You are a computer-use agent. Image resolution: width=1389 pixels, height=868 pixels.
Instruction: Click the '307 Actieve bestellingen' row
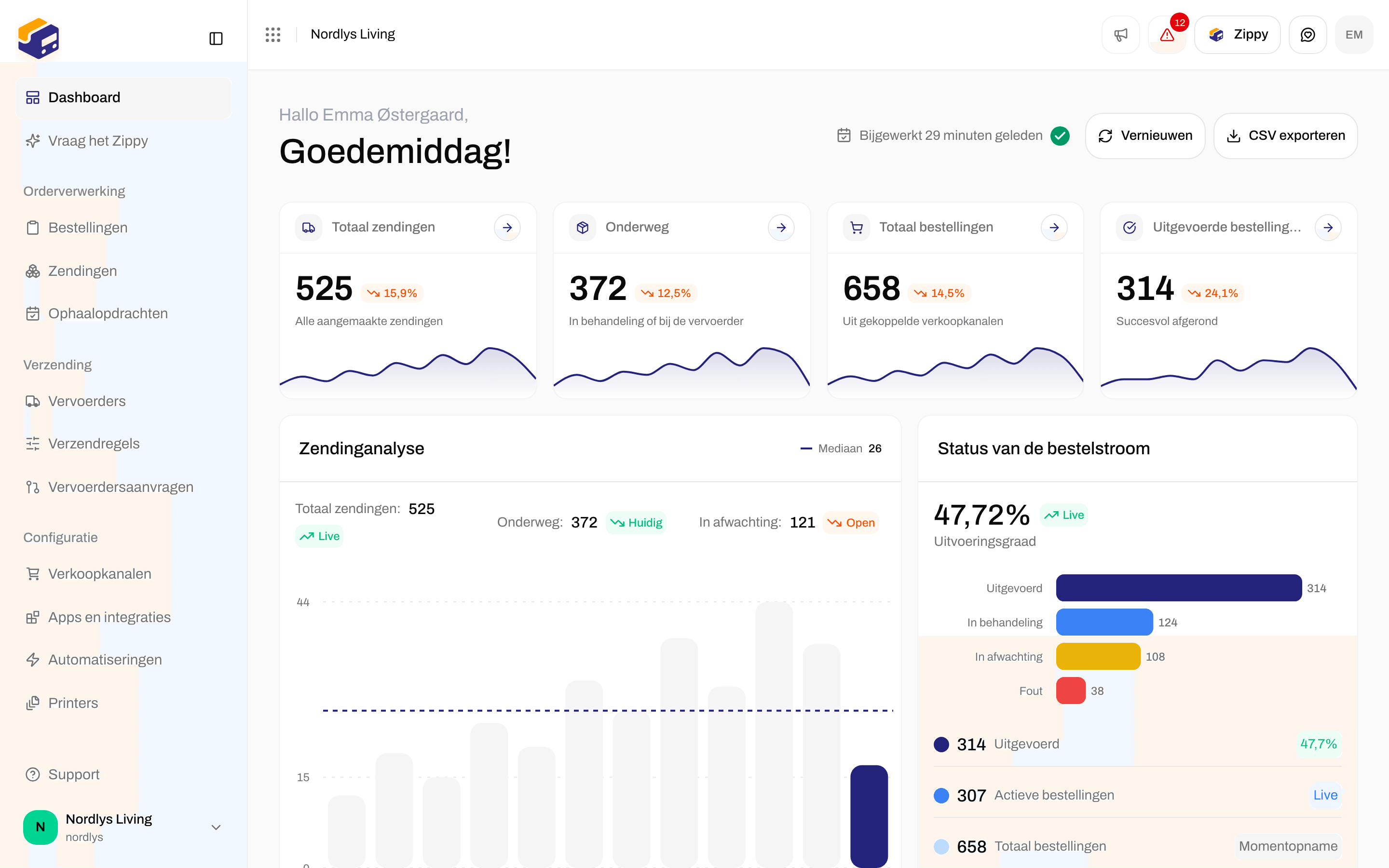[1138, 795]
